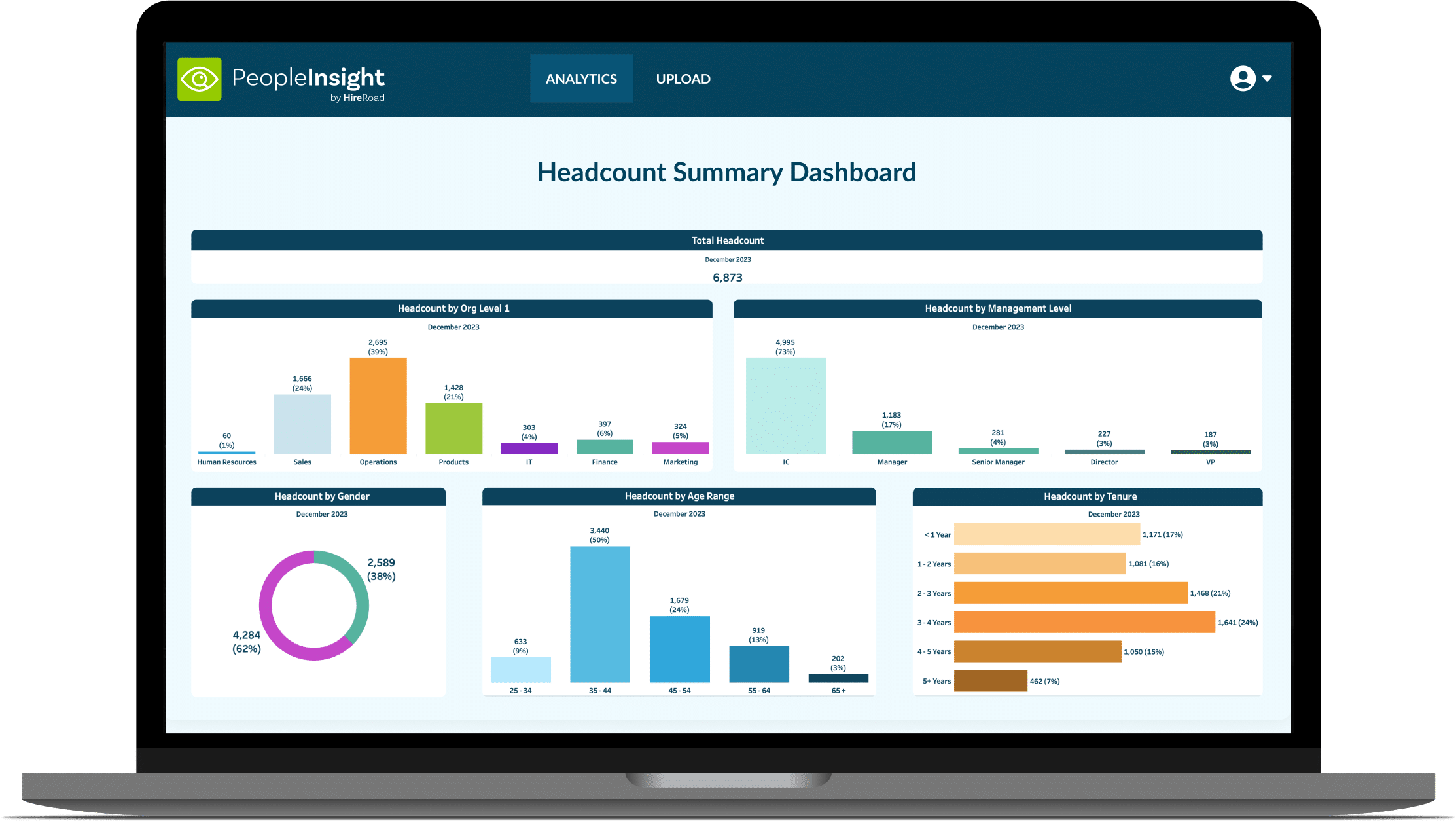The width and height of the screenshot is (1456, 821).
Task: Select the IC management level bar
Action: 786,406
